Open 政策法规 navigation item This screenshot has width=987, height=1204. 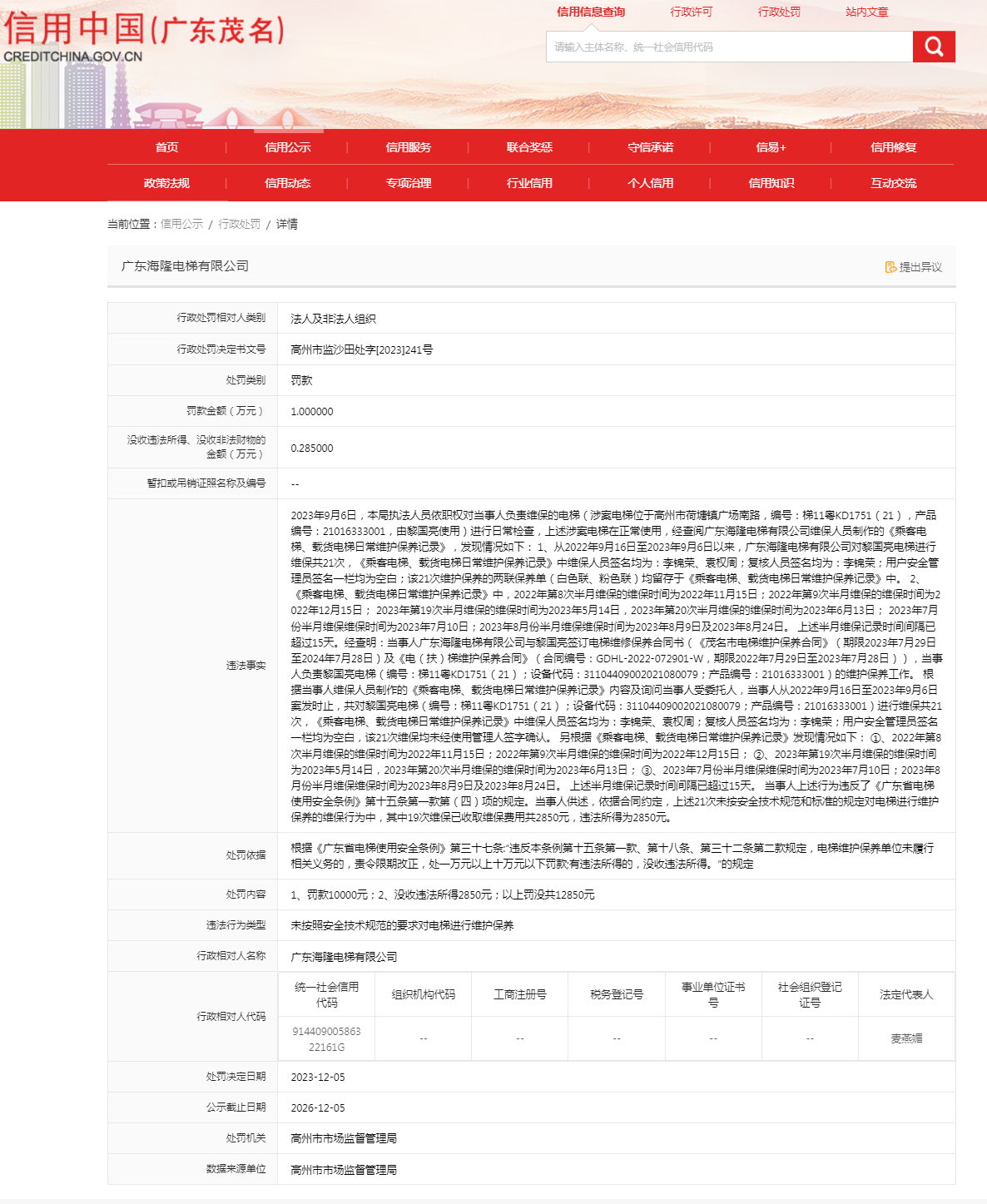(166, 183)
